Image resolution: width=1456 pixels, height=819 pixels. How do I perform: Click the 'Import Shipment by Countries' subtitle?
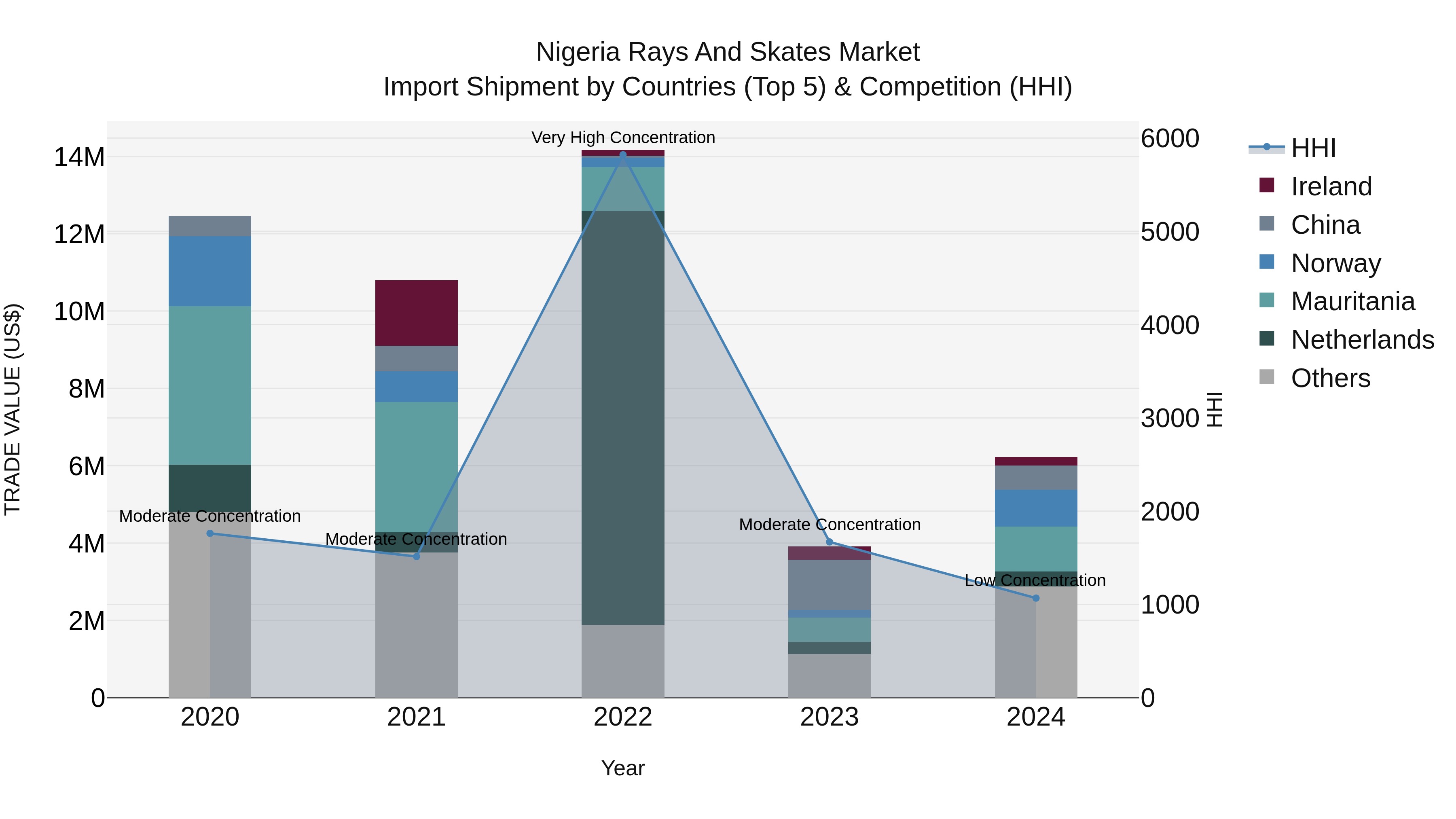pyautogui.click(x=728, y=87)
